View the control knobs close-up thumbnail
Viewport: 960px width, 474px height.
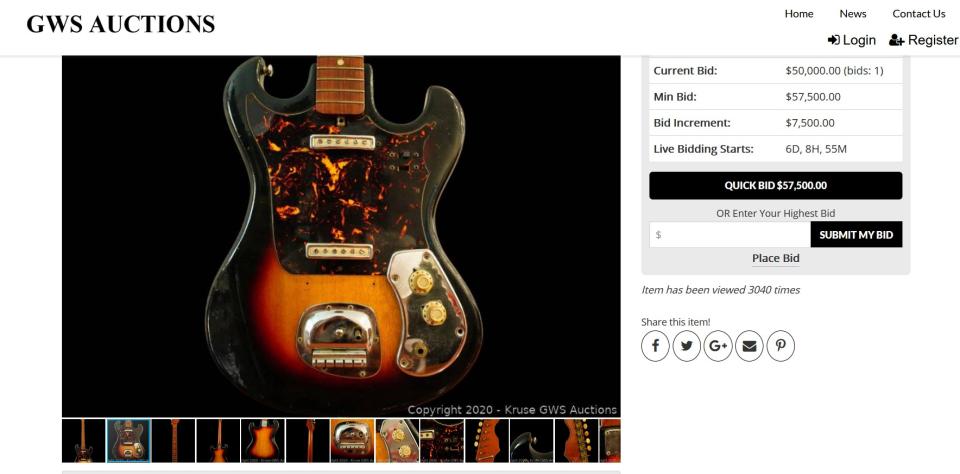(x=397, y=440)
